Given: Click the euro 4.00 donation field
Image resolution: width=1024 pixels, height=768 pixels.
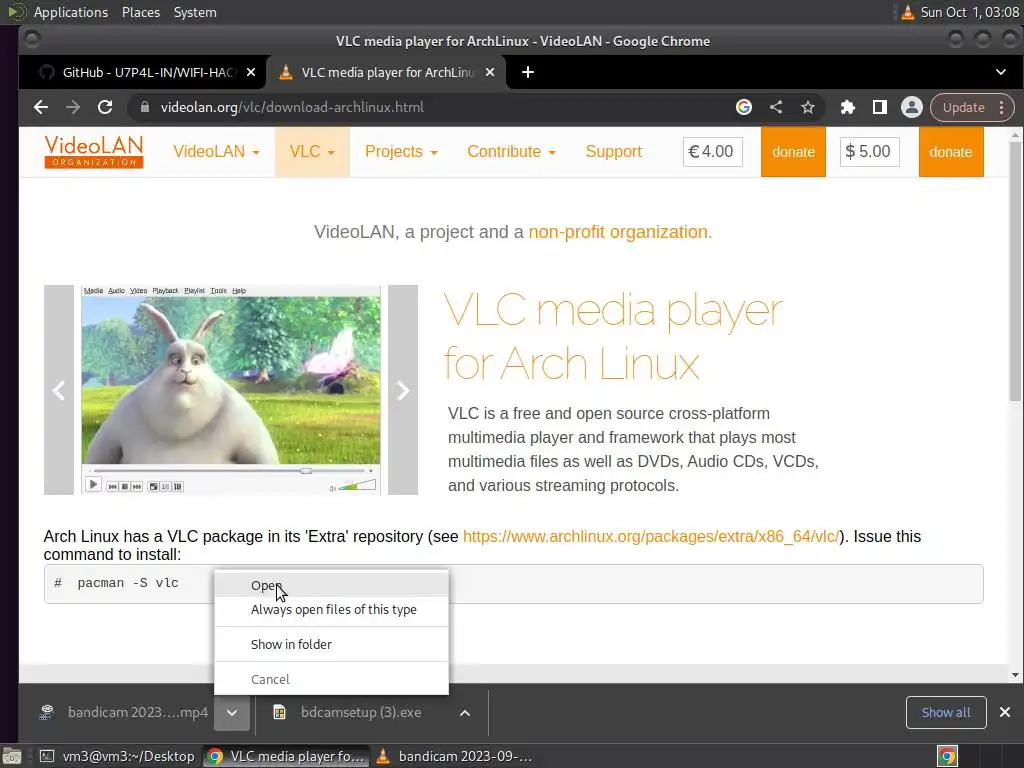Looking at the screenshot, I should (x=712, y=152).
